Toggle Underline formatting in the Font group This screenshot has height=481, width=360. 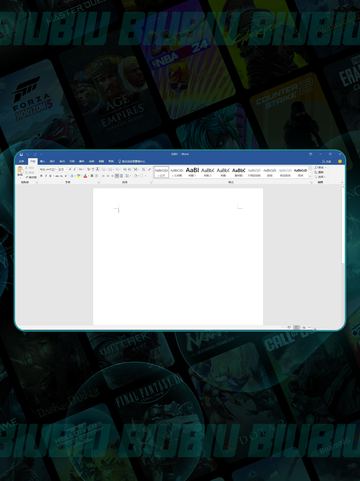(x=50, y=176)
